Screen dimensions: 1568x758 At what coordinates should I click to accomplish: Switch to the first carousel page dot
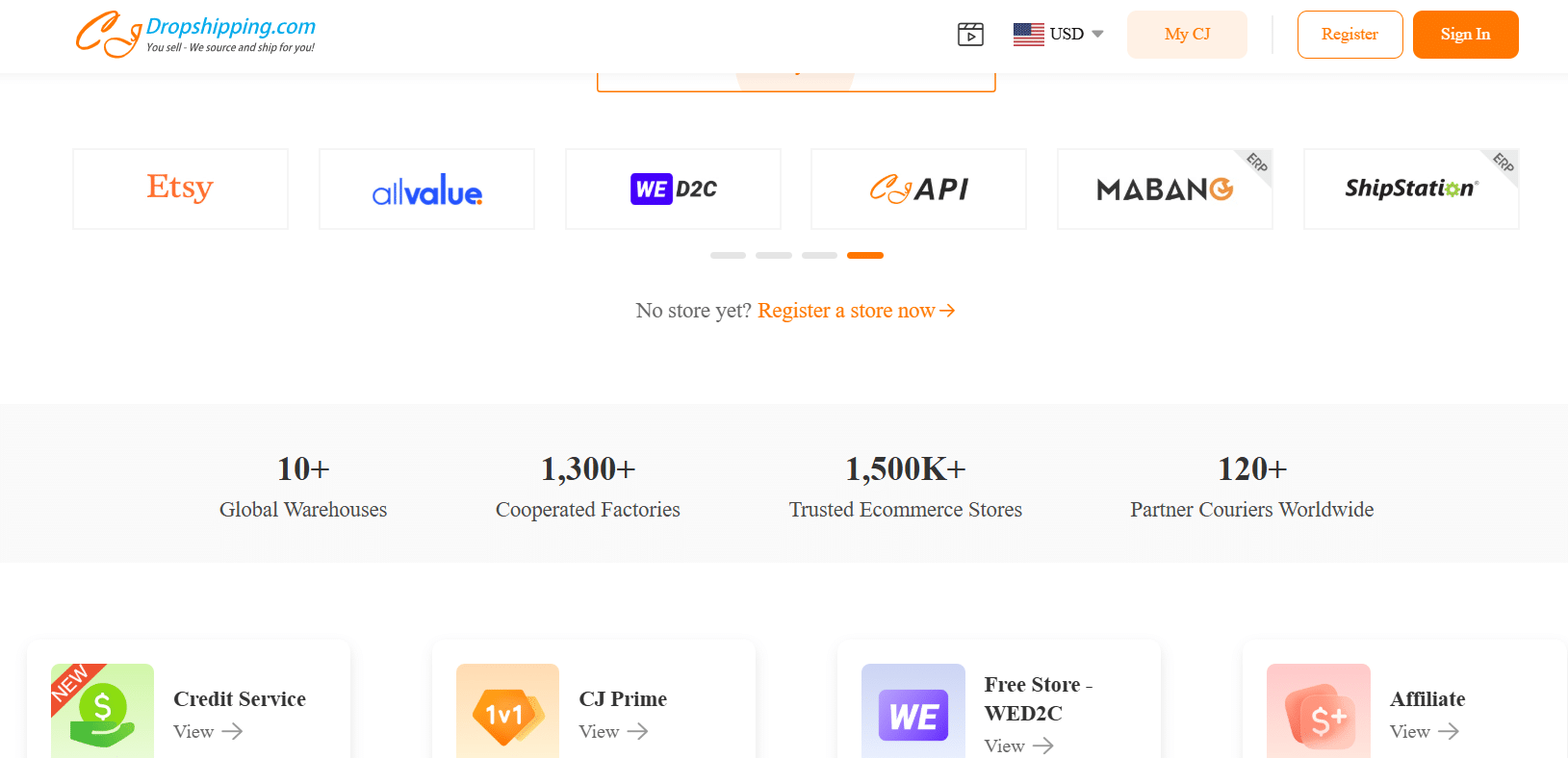coord(728,255)
